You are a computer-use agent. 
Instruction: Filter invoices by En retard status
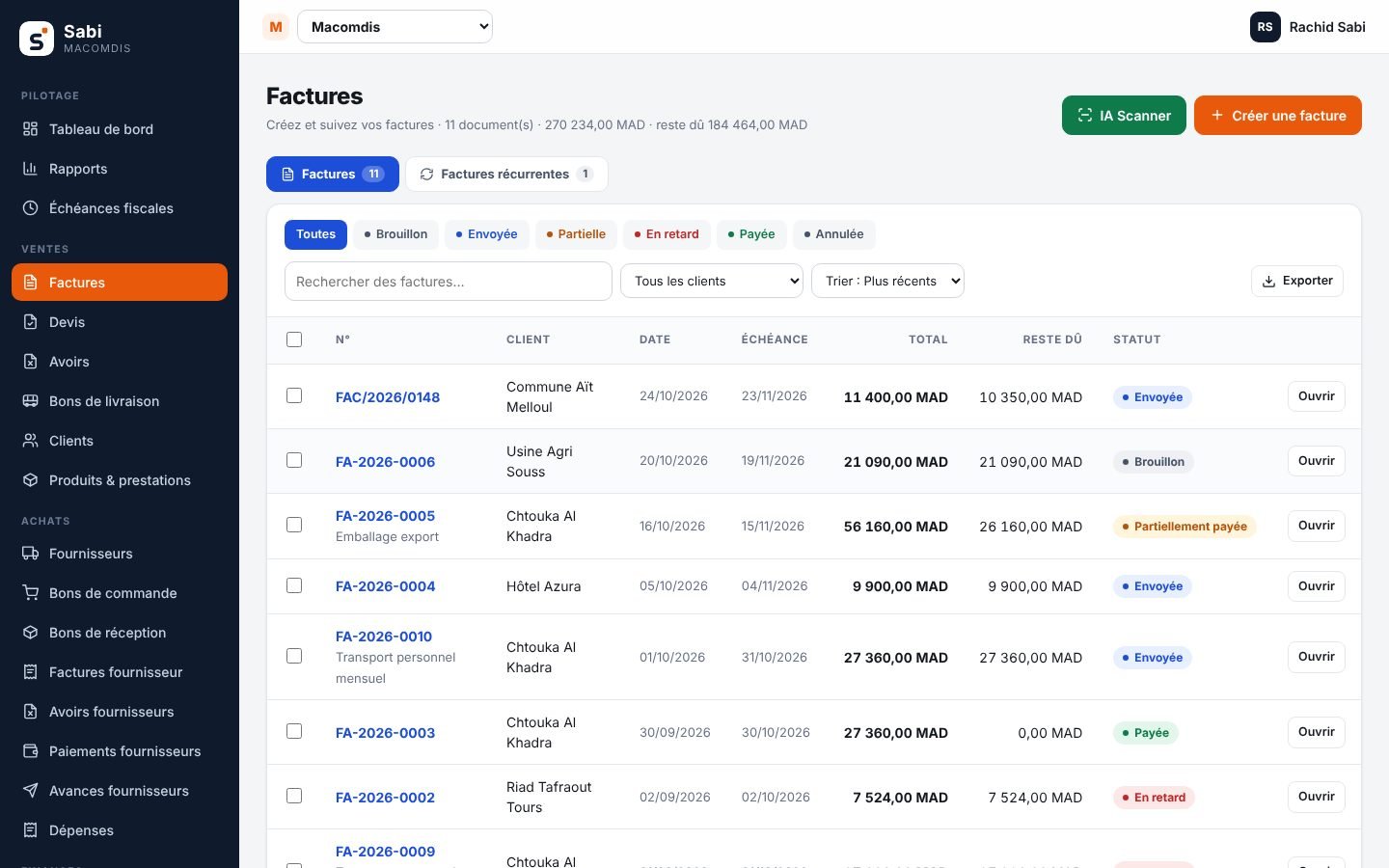pyautogui.click(x=667, y=234)
